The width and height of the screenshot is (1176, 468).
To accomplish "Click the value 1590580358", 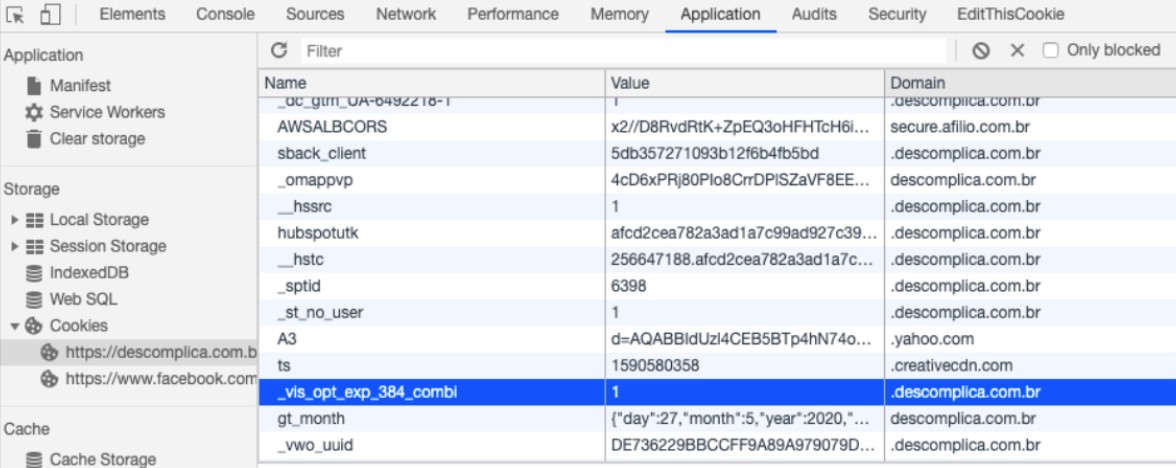I will [656, 365].
